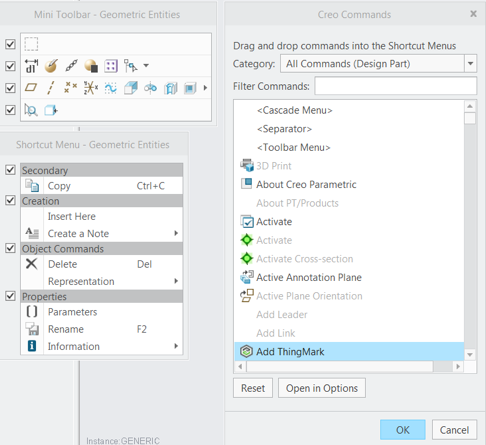This screenshot has width=486, height=445.
Task: Select the Datum Axis dashed-line icon
Action: [x=51, y=88]
